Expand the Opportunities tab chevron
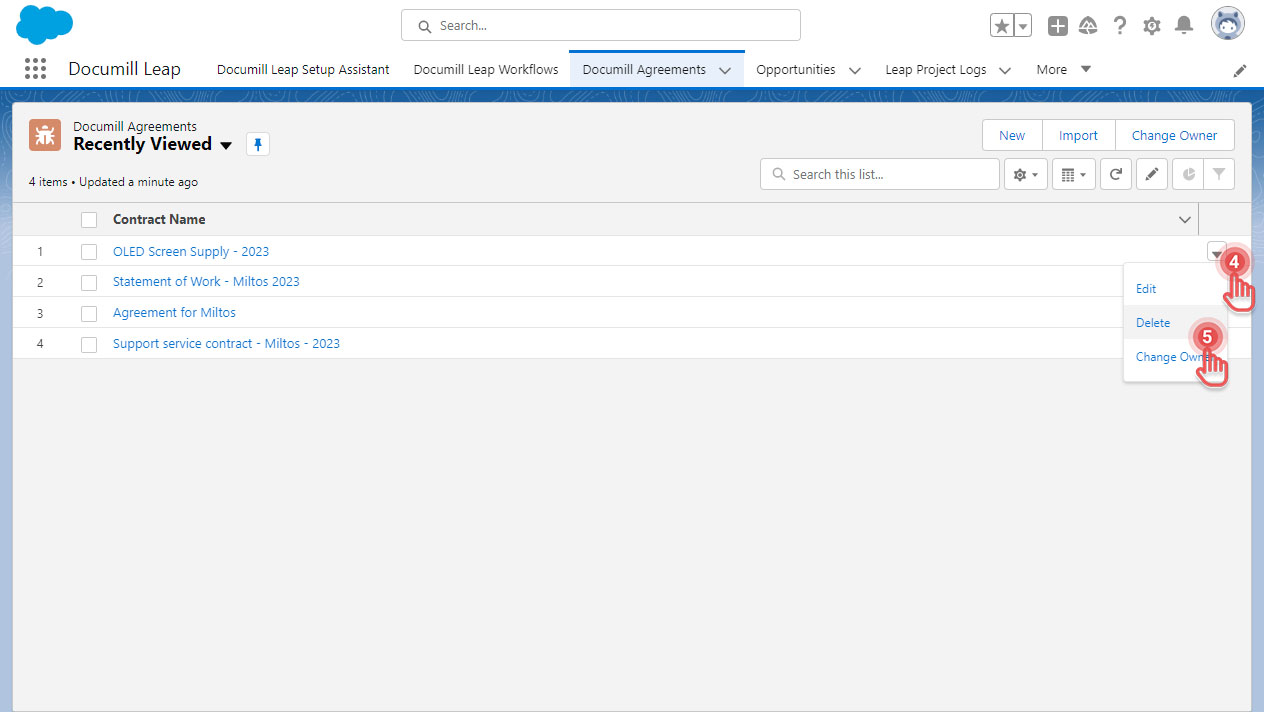 pos(855,70)
